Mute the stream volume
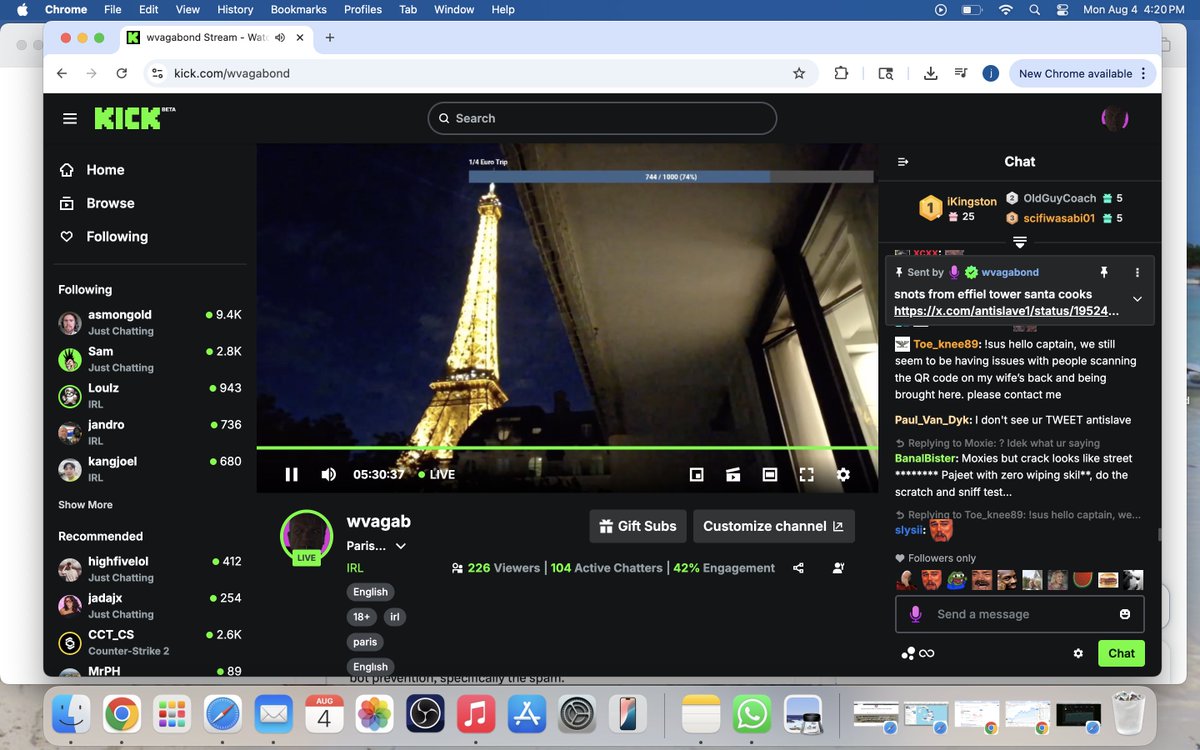The width and height of the screenshot is (1200, 750). [x=328, y=474]
